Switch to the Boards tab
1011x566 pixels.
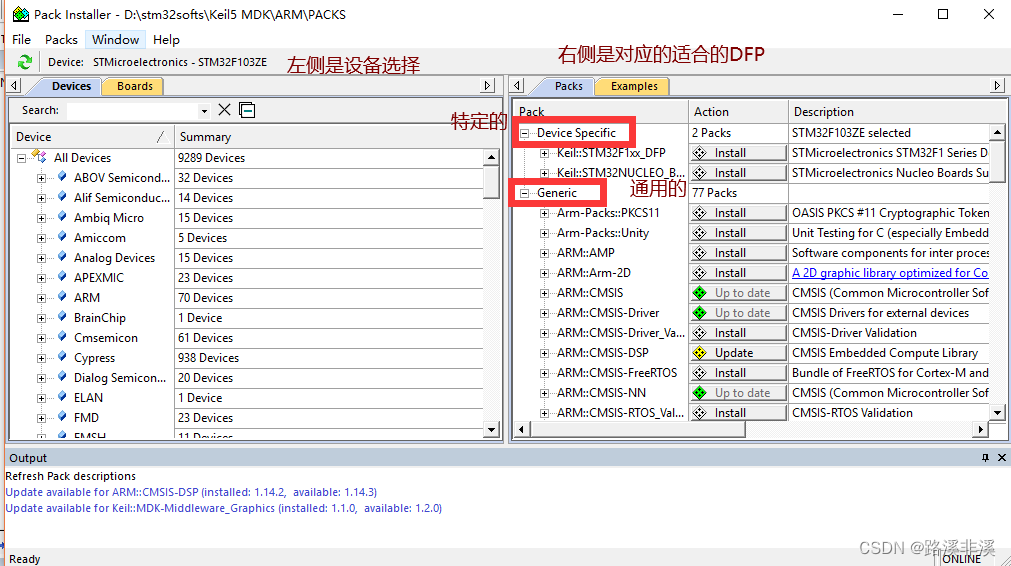[x=135, y=86]
